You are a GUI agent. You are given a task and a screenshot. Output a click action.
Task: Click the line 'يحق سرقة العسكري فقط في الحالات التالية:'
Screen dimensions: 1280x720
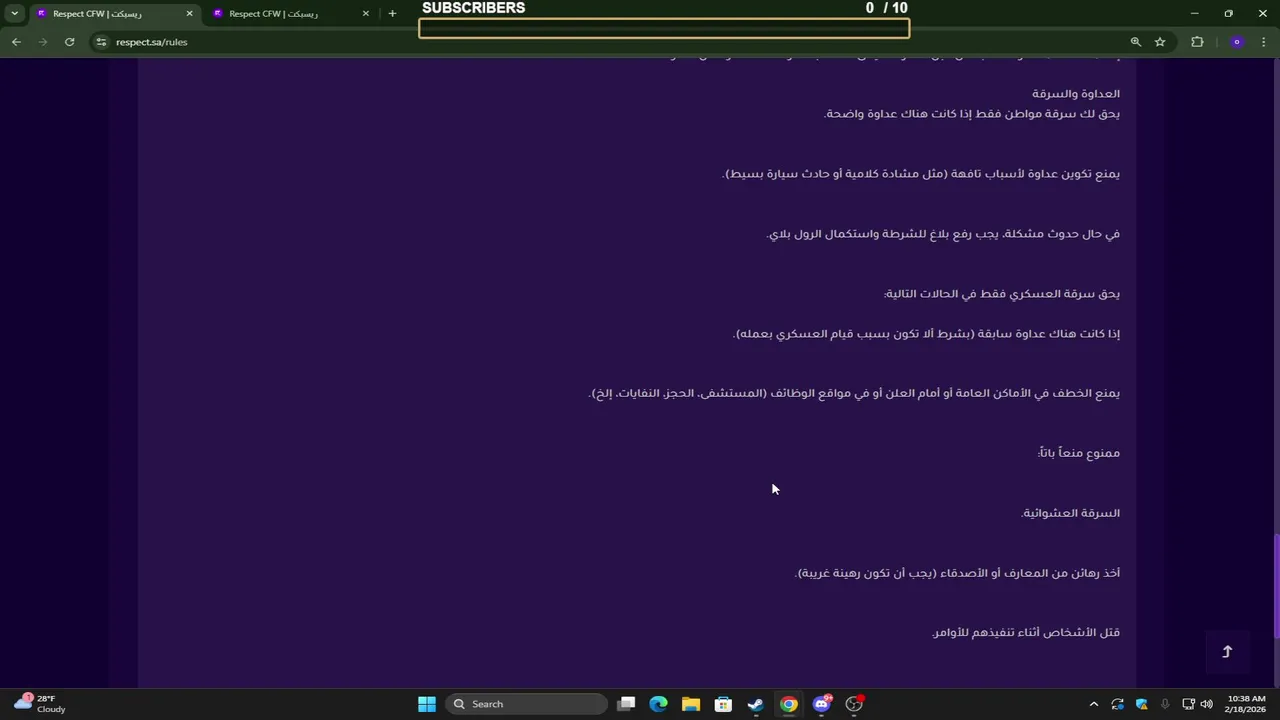(x=1002, y=294)
